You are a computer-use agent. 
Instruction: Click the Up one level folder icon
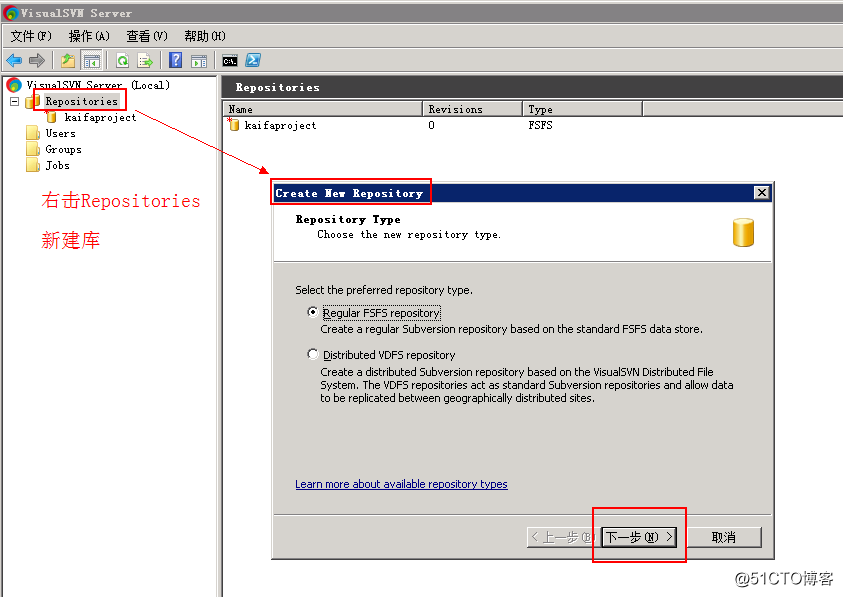click(68, 60)
